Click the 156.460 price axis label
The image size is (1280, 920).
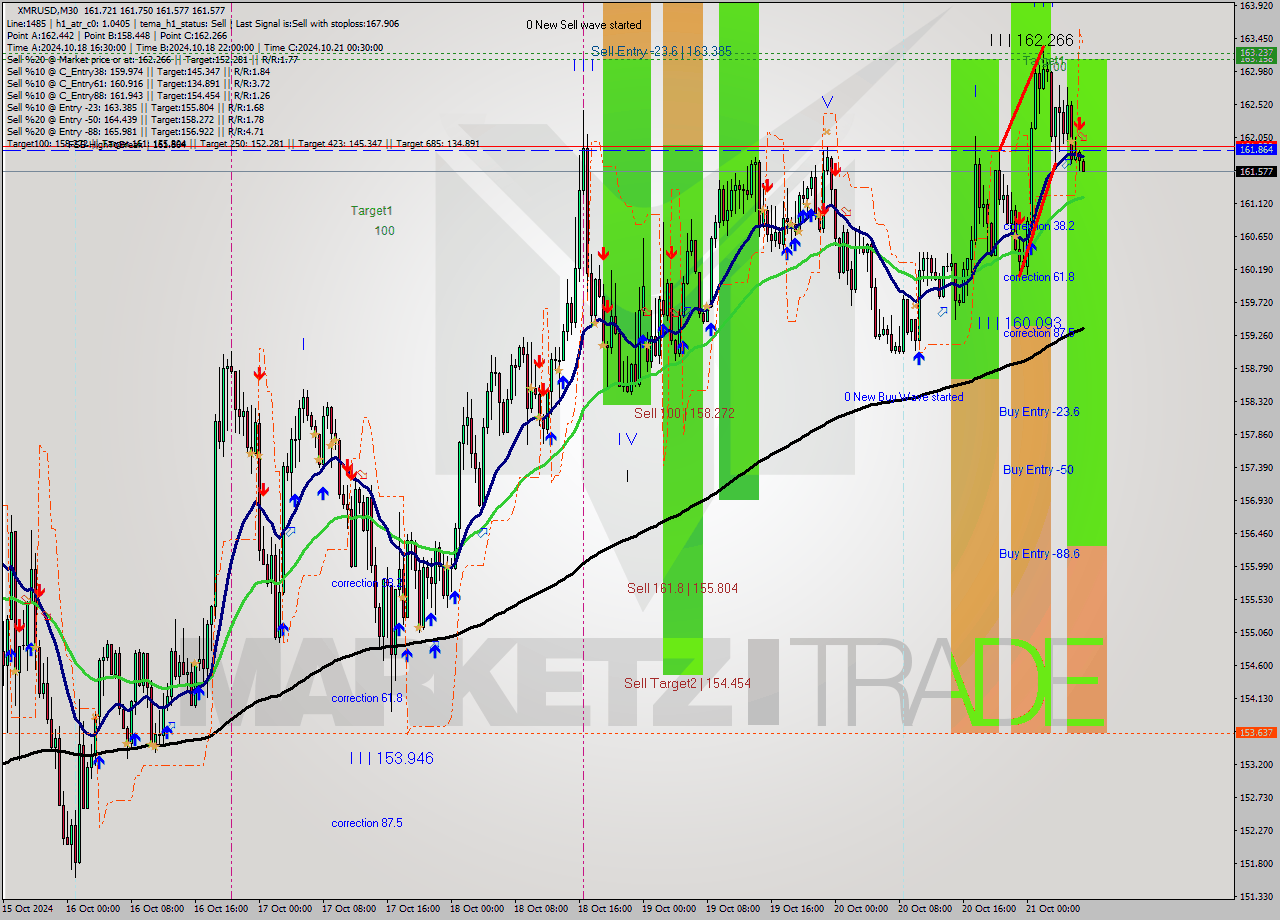pos(1256,534)
